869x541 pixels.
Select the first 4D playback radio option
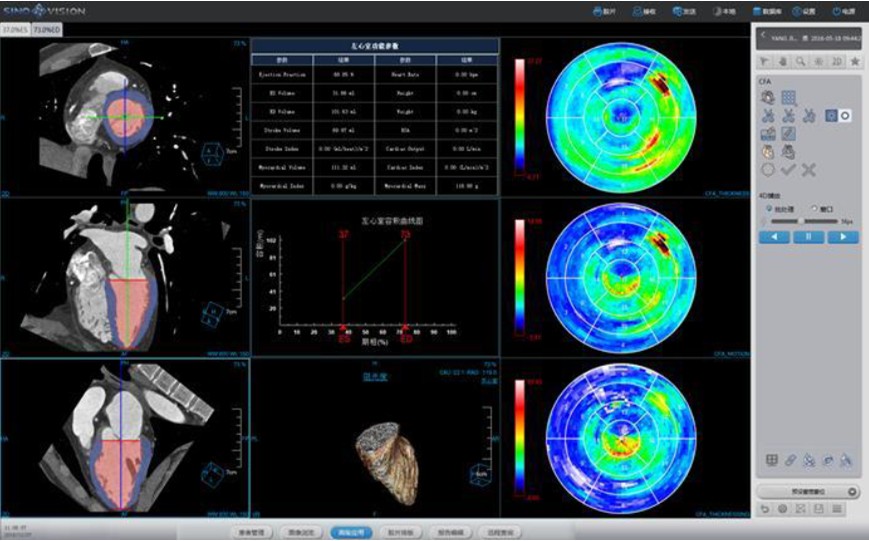click(x=768, y=208)
